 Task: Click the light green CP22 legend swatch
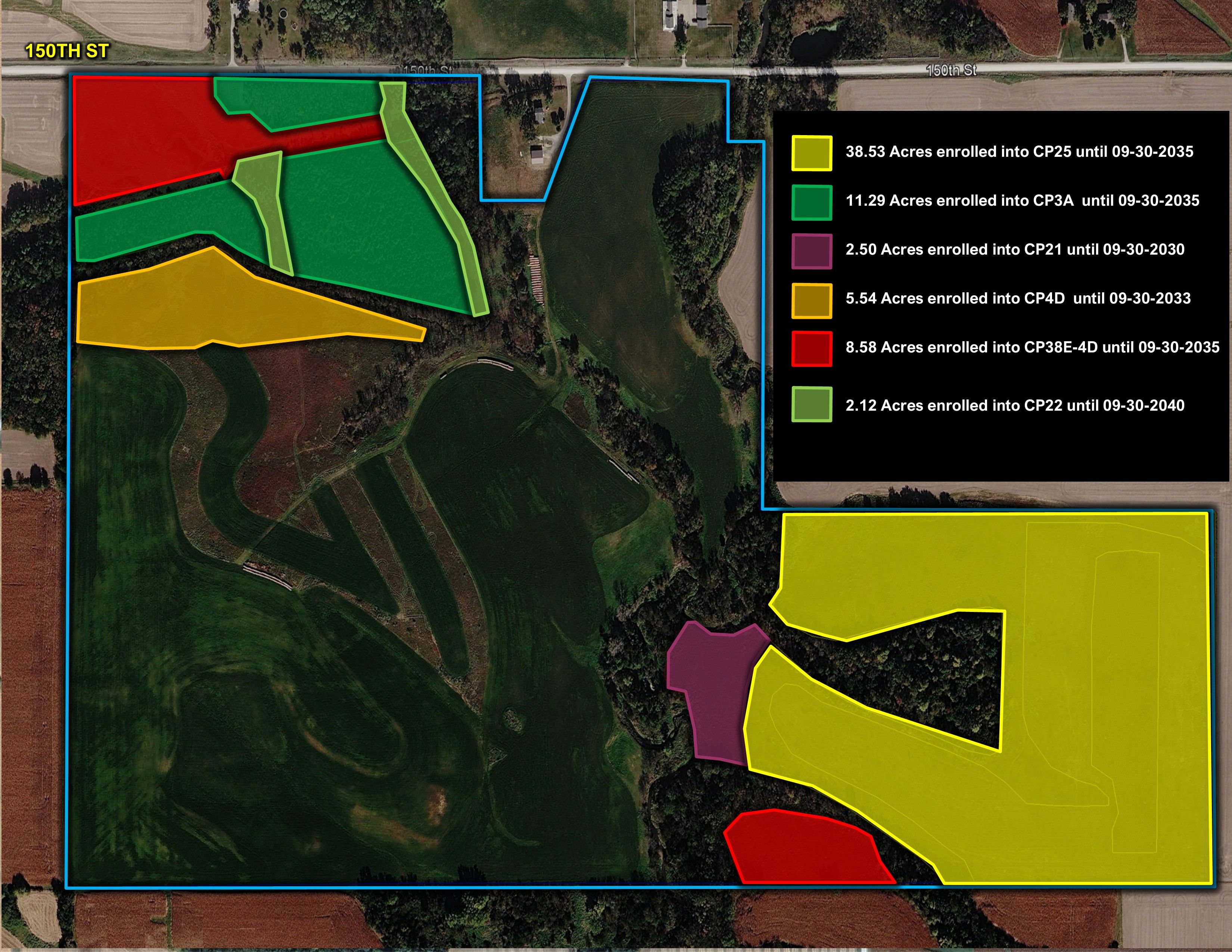(812, 404)
